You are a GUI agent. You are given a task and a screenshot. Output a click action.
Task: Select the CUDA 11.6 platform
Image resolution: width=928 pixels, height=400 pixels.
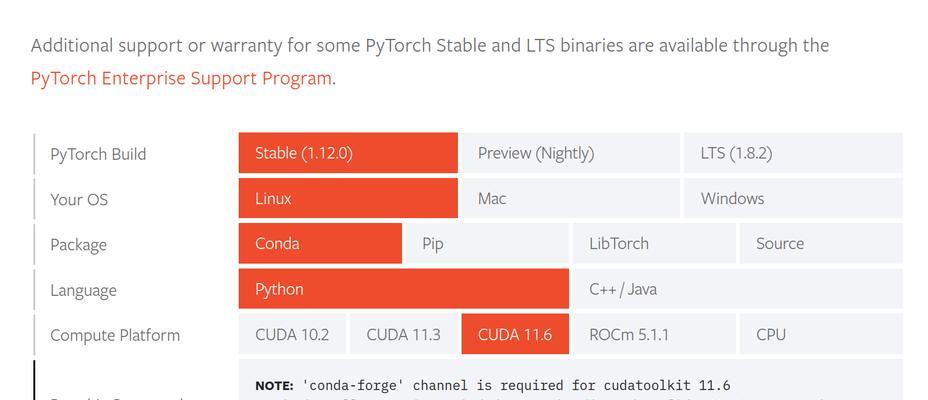515,334
